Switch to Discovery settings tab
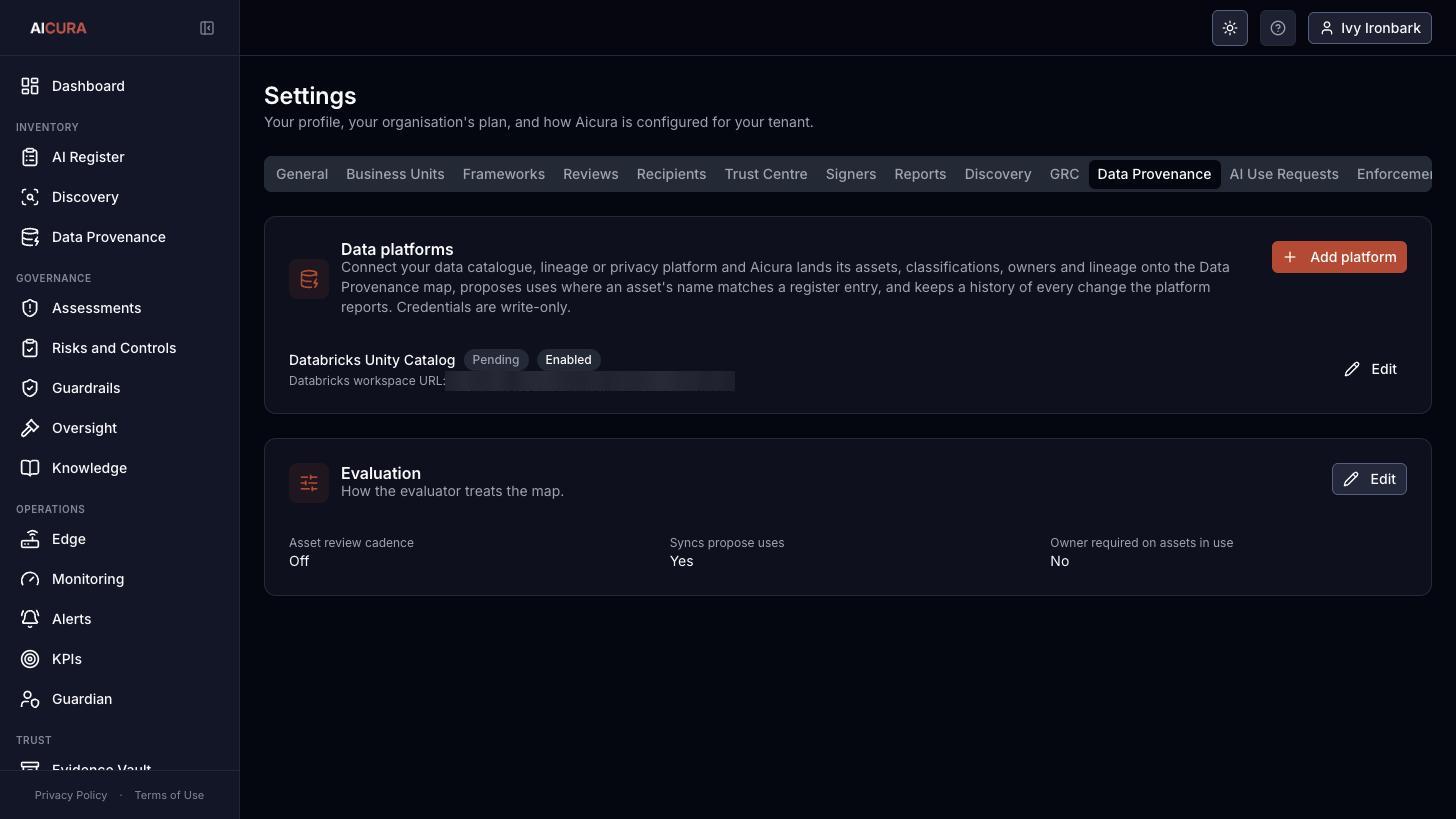The height and width of the screenshot is (819, 1456). [998, 174]
